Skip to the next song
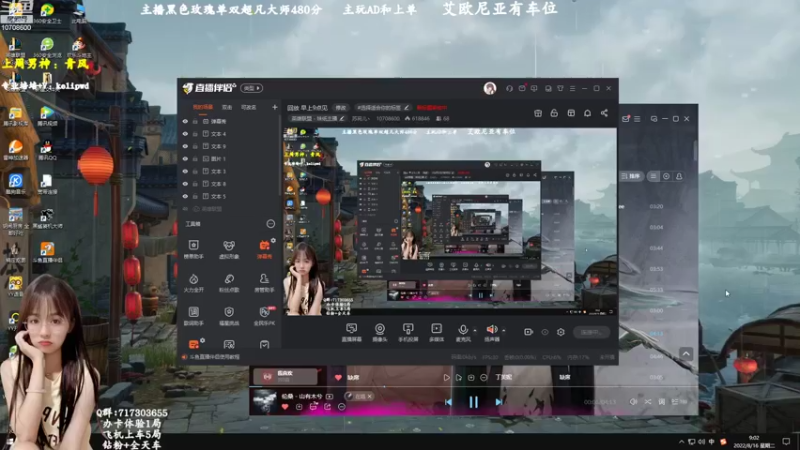 [x=499, y=402]
